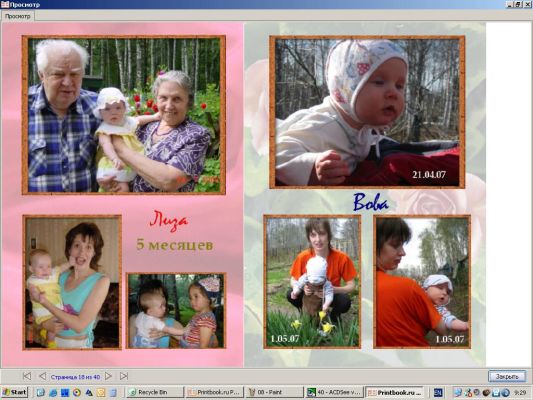Click the daffodil photo dated 1.05.07

click(312, 282)
